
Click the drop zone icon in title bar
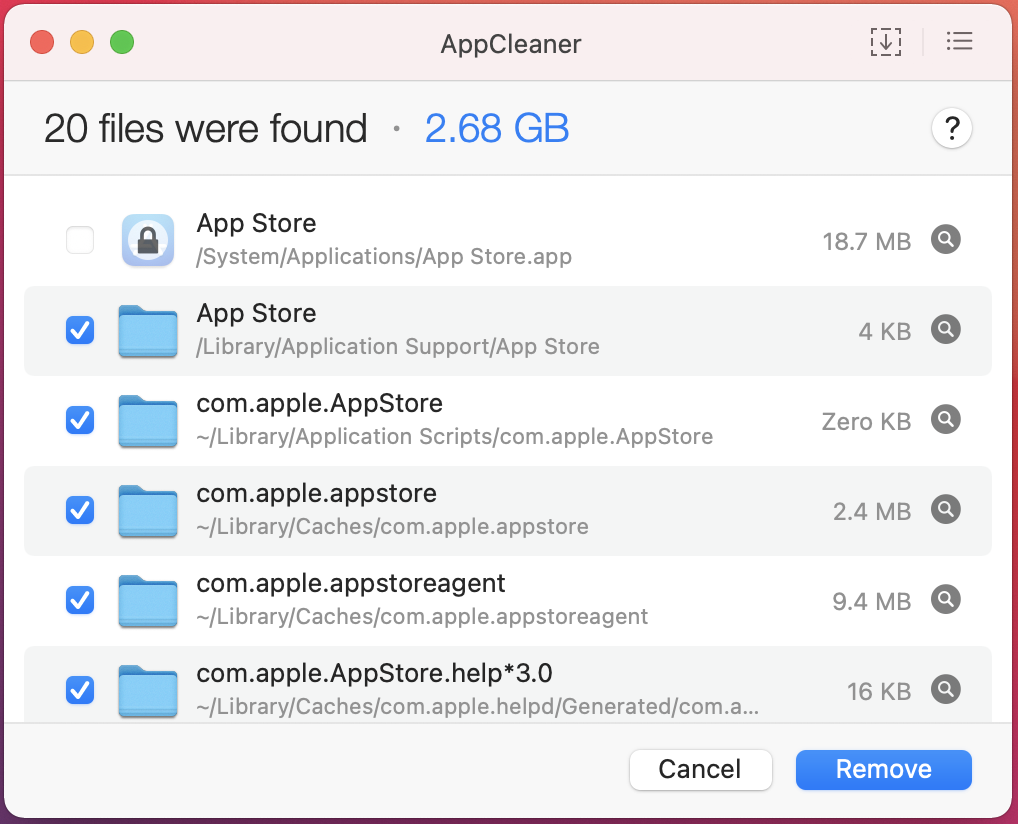pos(886,42)
